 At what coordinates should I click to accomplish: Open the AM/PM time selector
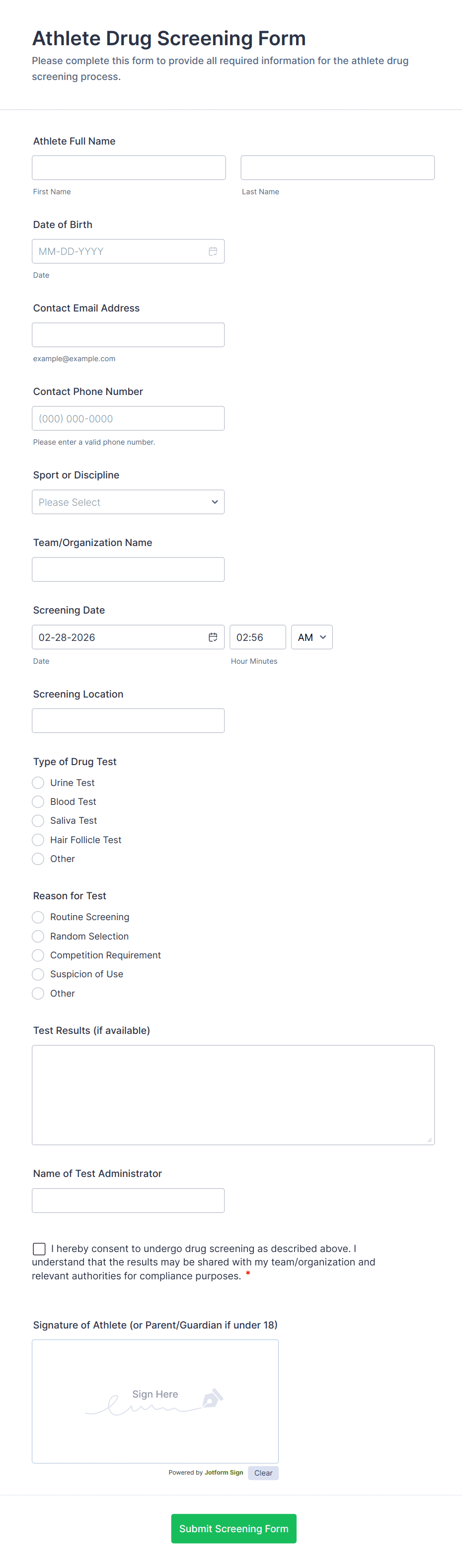click(311, 637)
